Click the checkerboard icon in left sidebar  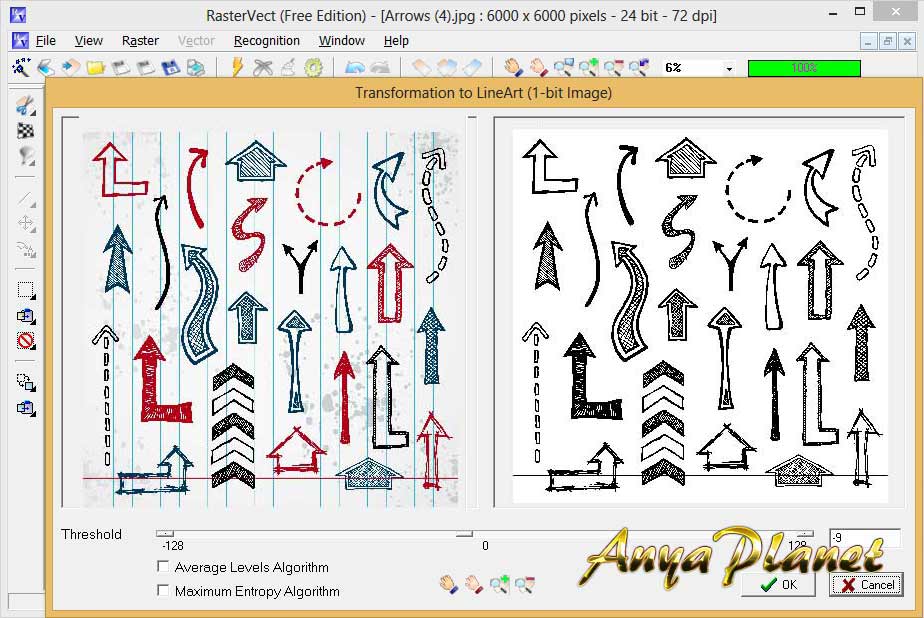coord(26,130)
